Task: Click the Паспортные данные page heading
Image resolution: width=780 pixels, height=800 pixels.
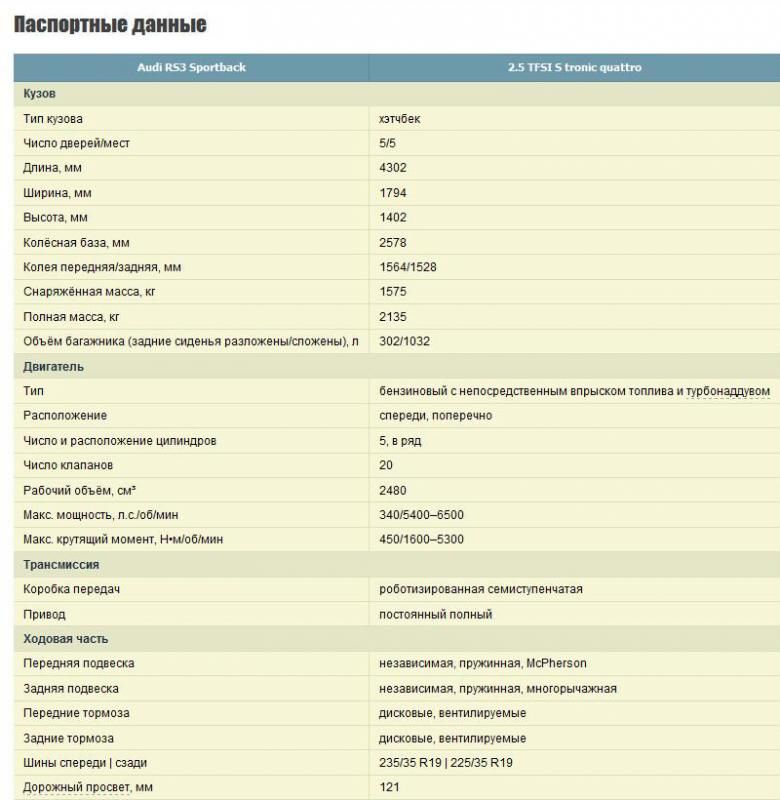Action: 110,24
